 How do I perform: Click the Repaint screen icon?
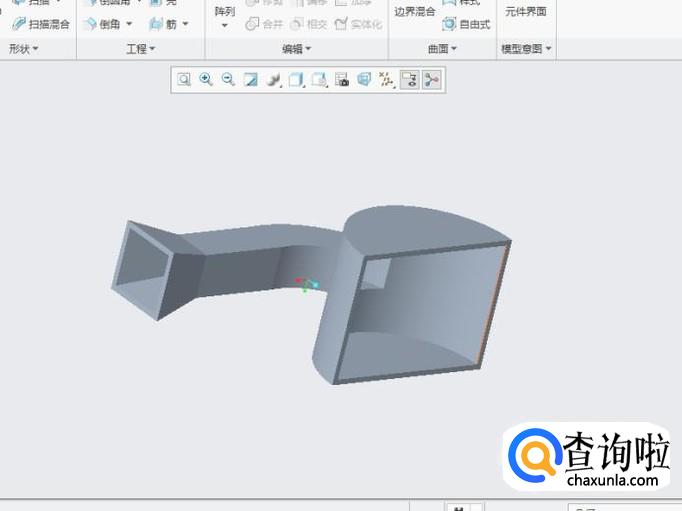click(x=251, y=80)
